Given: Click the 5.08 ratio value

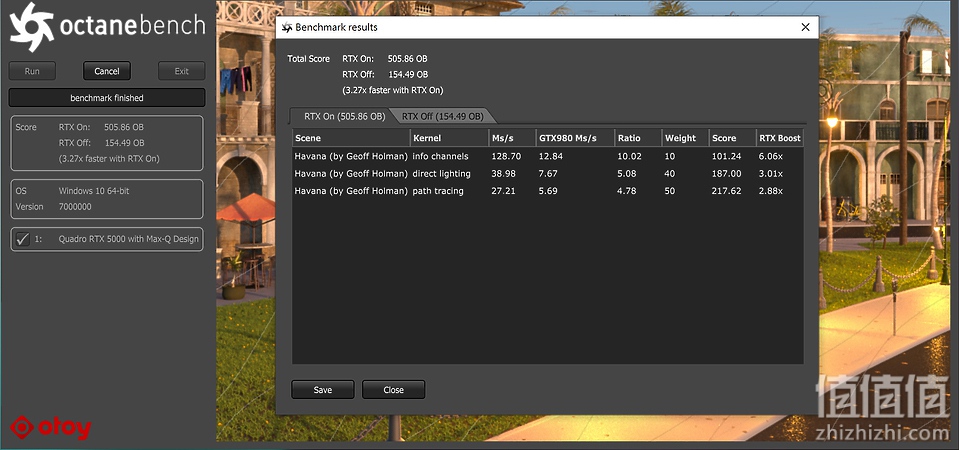Looking at the screenshot, I should point(627,174).
